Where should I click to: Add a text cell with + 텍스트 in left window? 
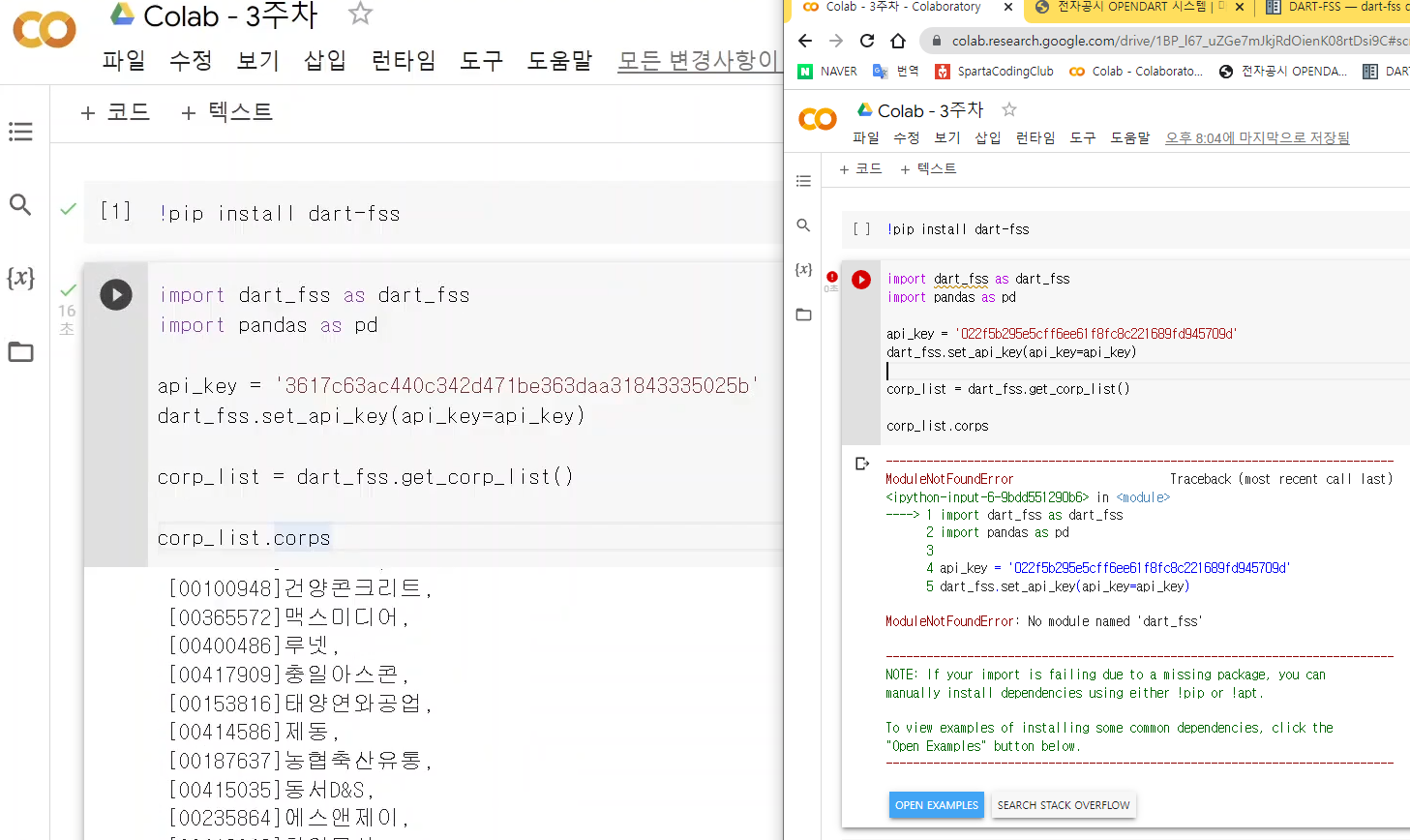(x=227, y=112)
